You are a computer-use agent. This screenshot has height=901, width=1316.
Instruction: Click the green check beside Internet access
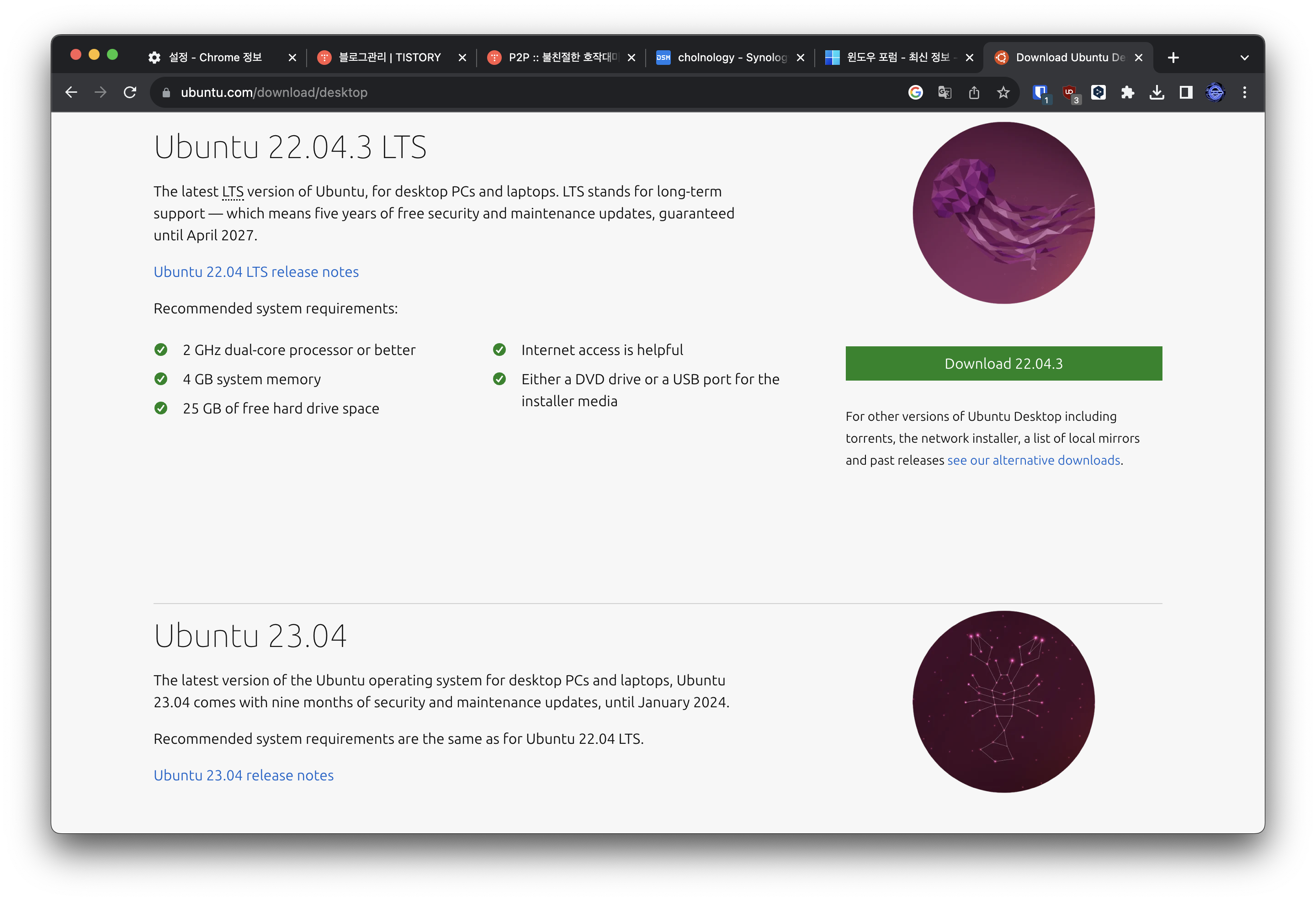499,350
